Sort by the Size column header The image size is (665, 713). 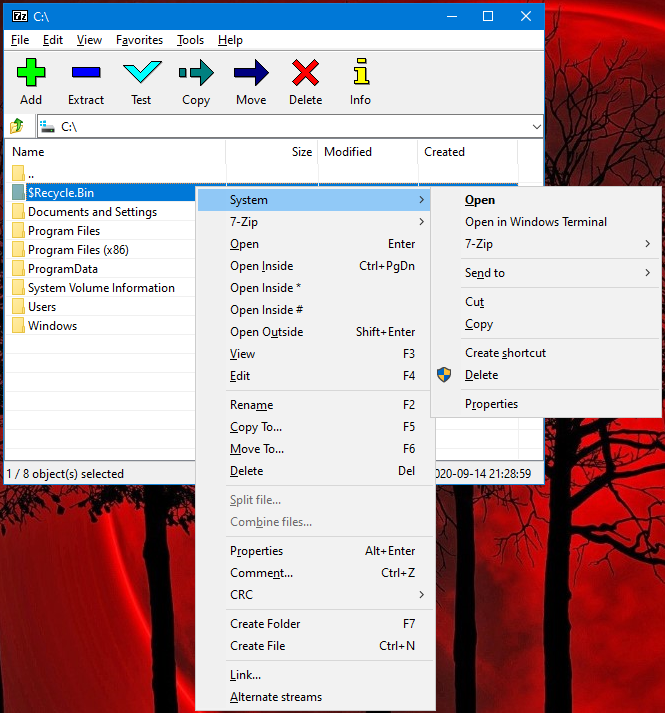point(272,152)
